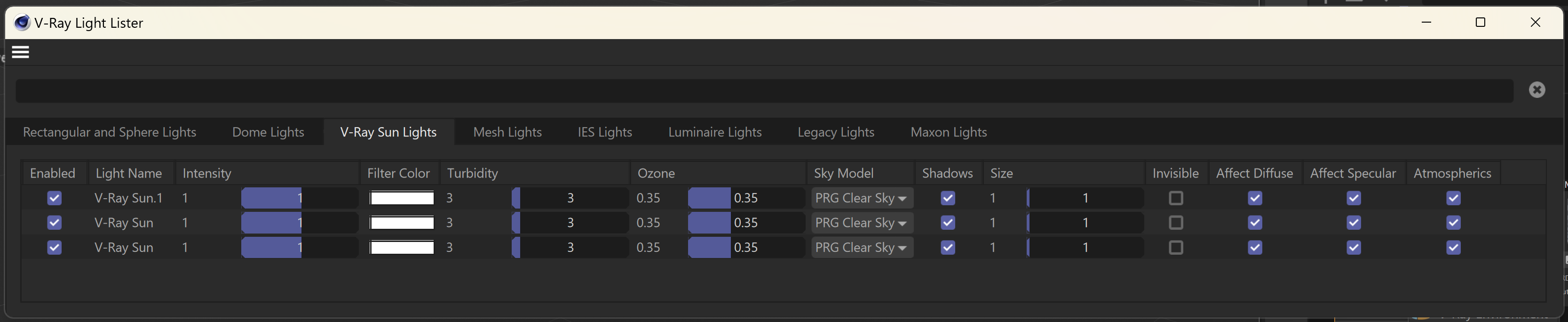This screenshot has width=1568, height=322.
Task: Open Sky Model dropdown on middle V-Ray Sun row
Action: point(862,223)
